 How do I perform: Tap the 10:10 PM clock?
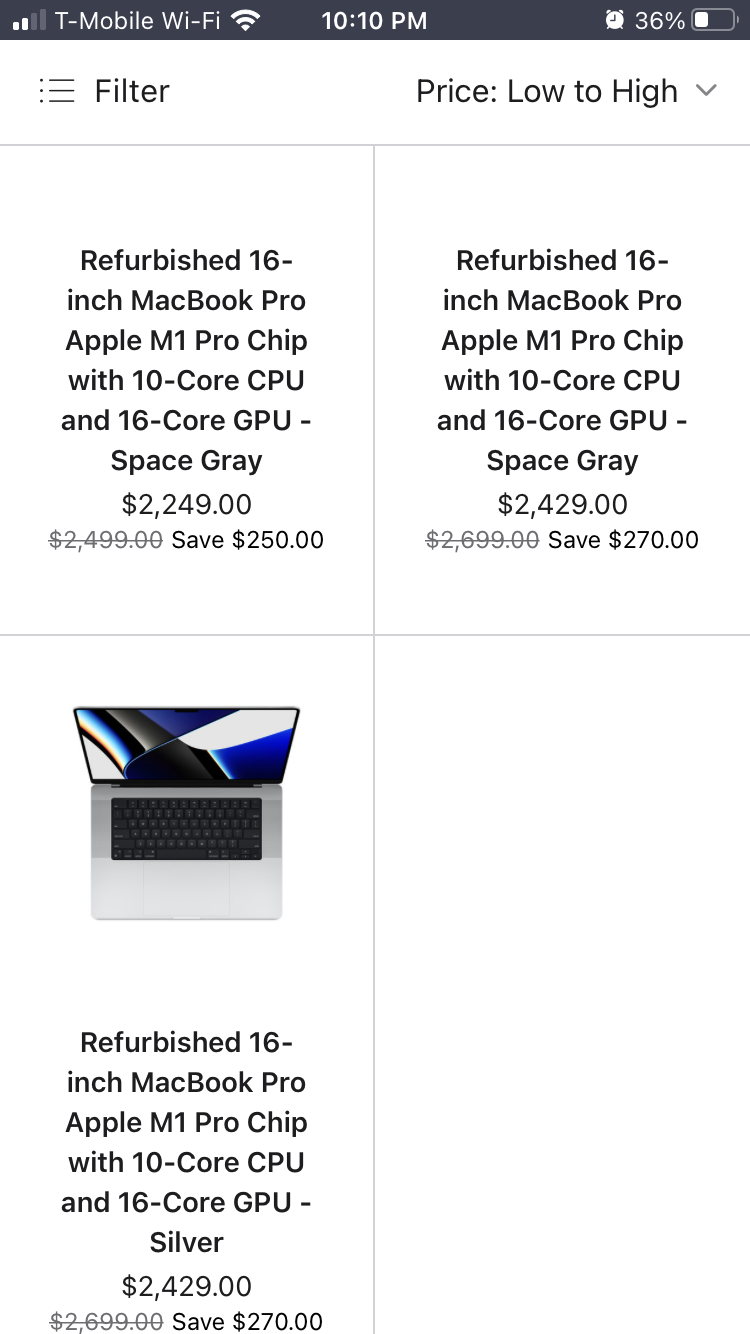(x=374, y=20)
